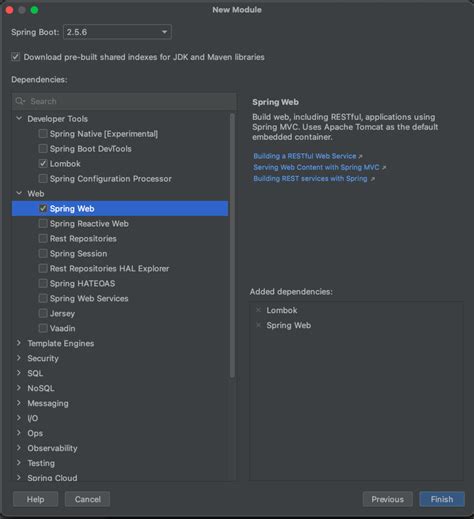Select the Spring Web tree item
This screenshot has height=519, width=474.
click(120, 208)
